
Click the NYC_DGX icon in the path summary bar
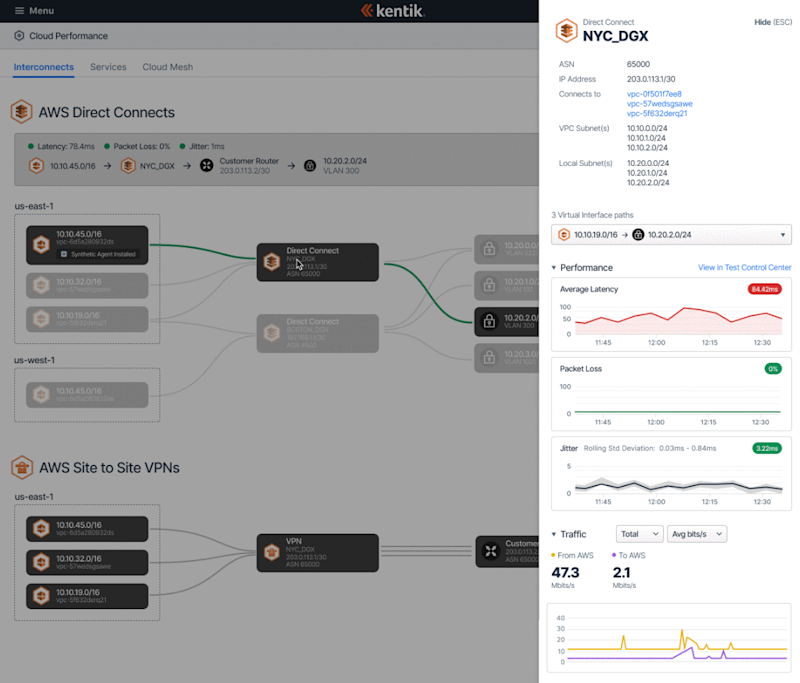point(128,166)
